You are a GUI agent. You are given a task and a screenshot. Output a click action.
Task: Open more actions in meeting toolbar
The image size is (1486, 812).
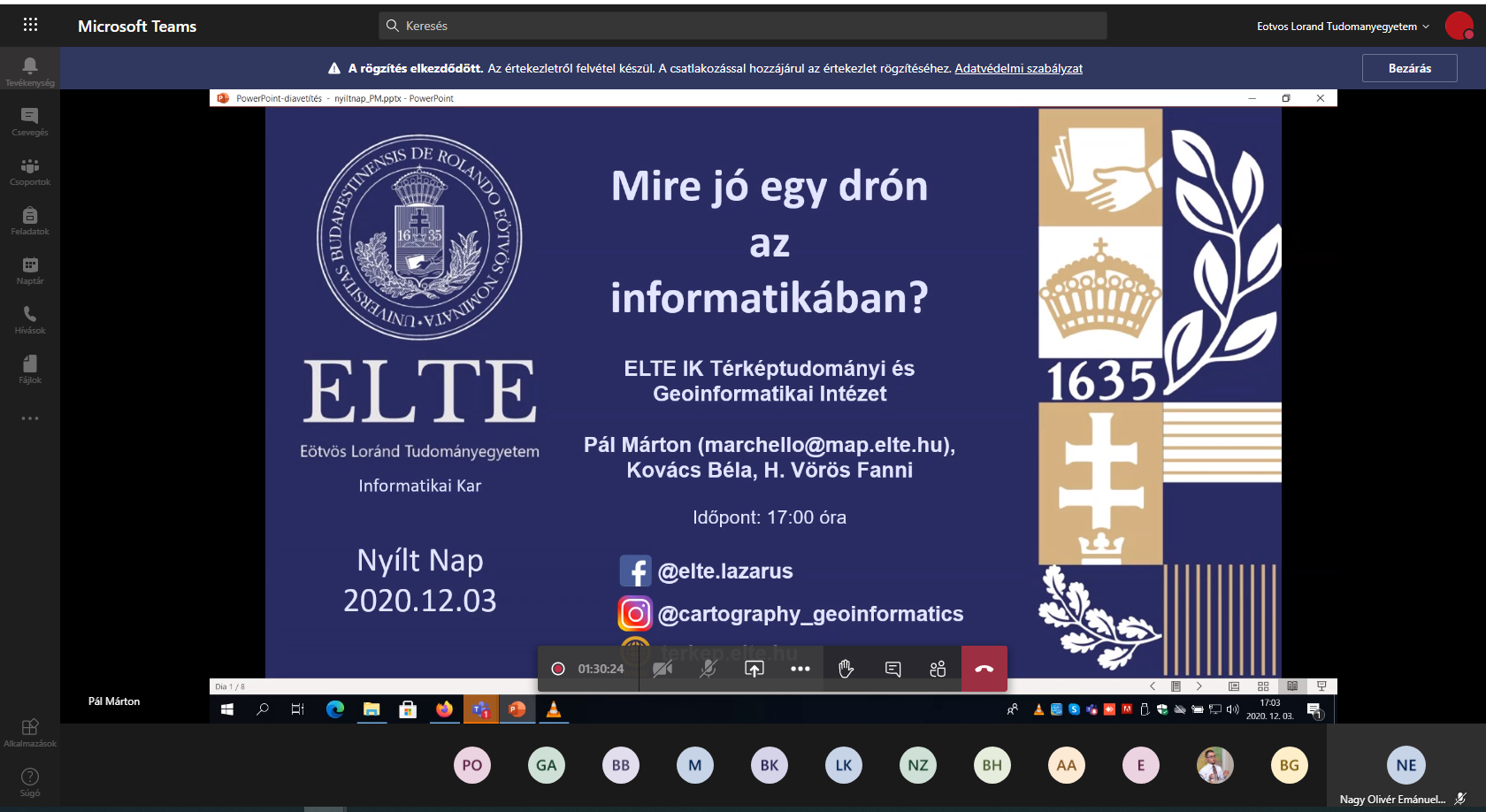800,669
